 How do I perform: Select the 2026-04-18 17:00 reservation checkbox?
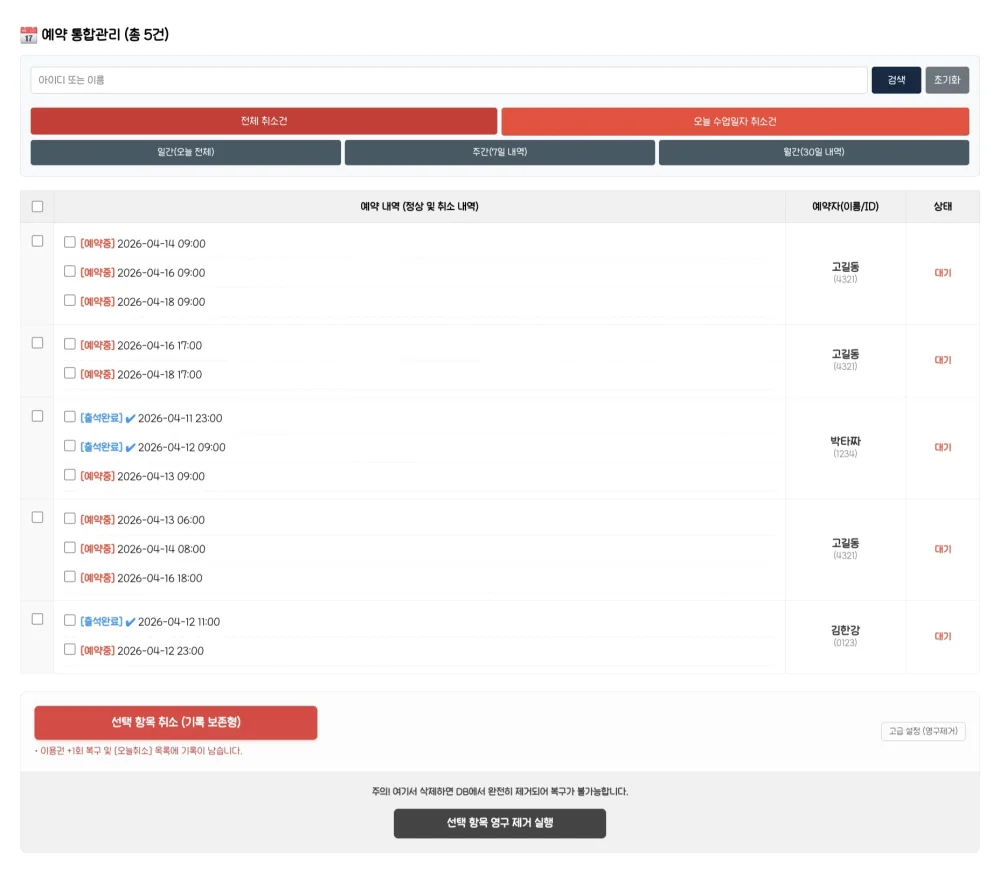pyautogui.click(x=70, y=373)
